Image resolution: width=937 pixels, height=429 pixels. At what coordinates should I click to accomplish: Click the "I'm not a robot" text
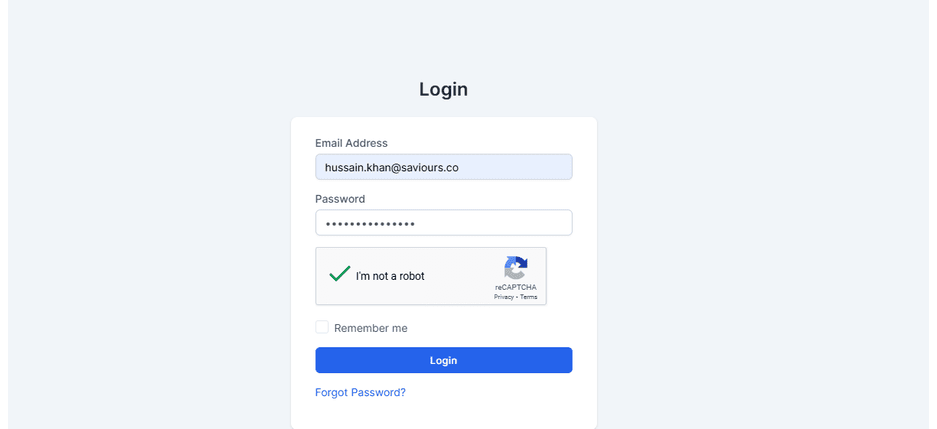click(x=390, y=276)
